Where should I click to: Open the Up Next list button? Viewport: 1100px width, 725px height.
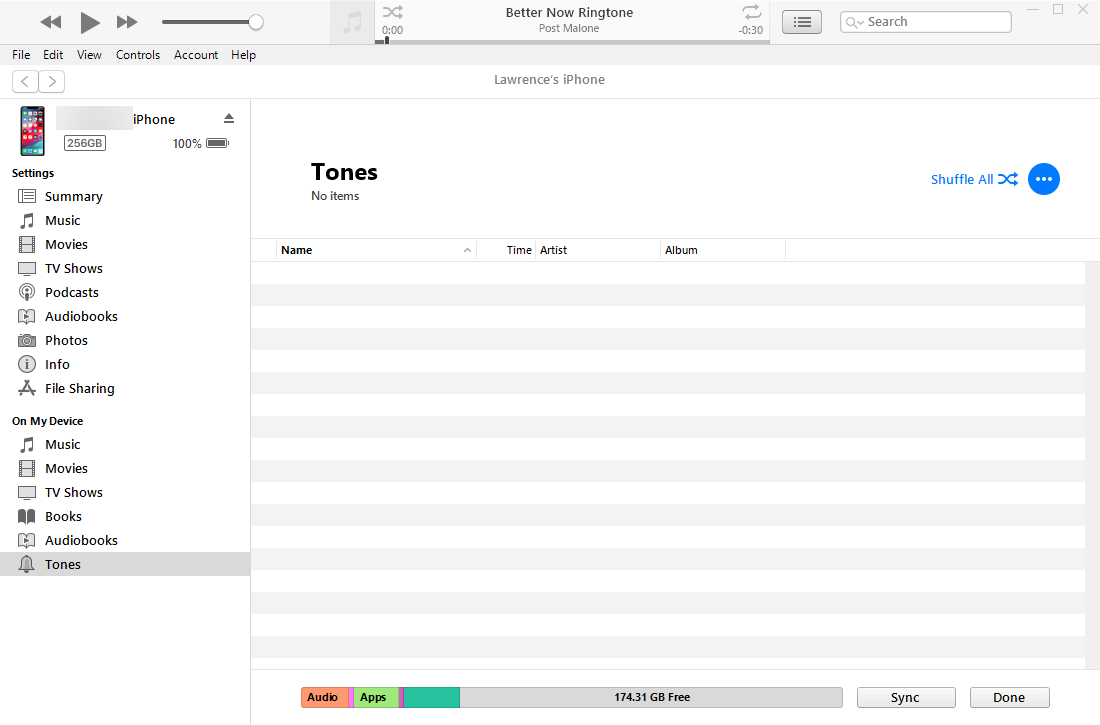[x=802, y=22]
